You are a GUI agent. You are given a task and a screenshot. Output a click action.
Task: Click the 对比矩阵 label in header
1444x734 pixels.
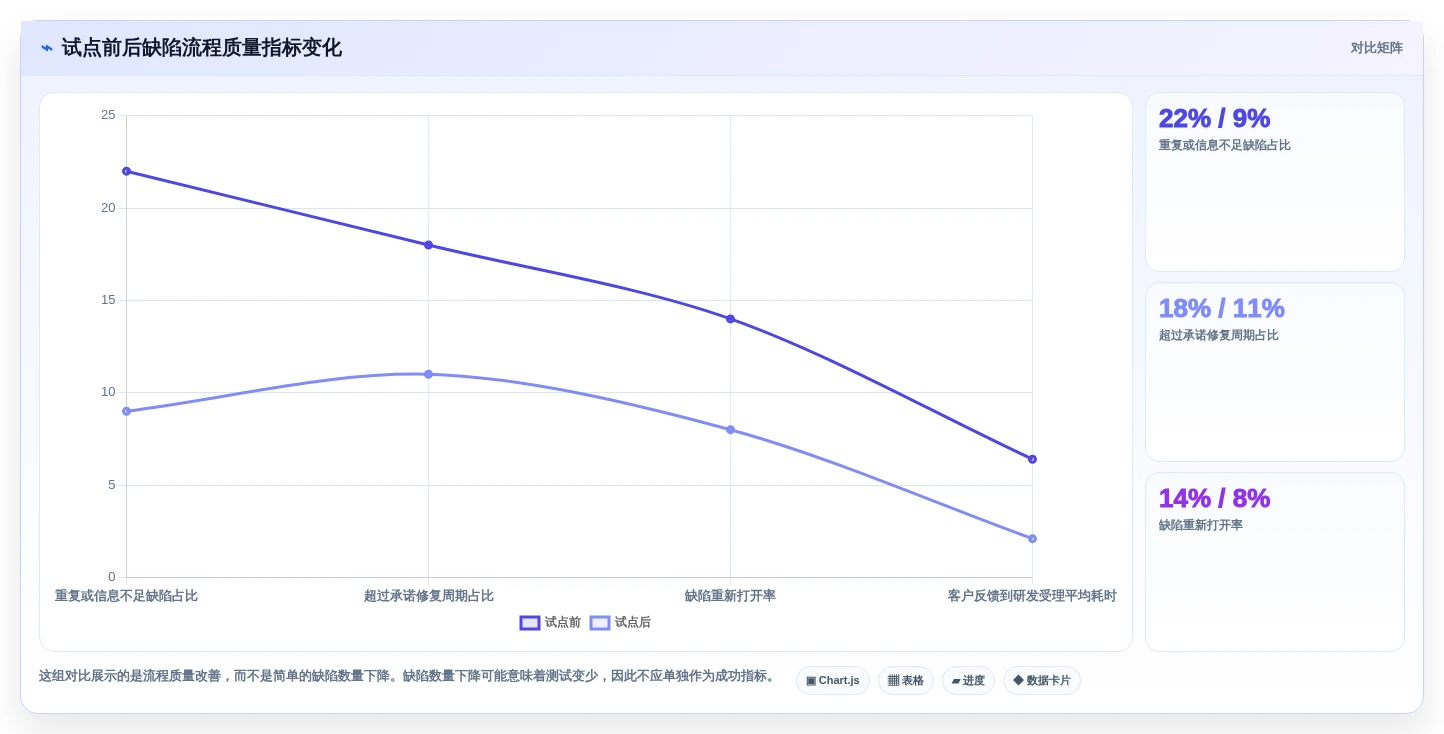[1376, 48]
